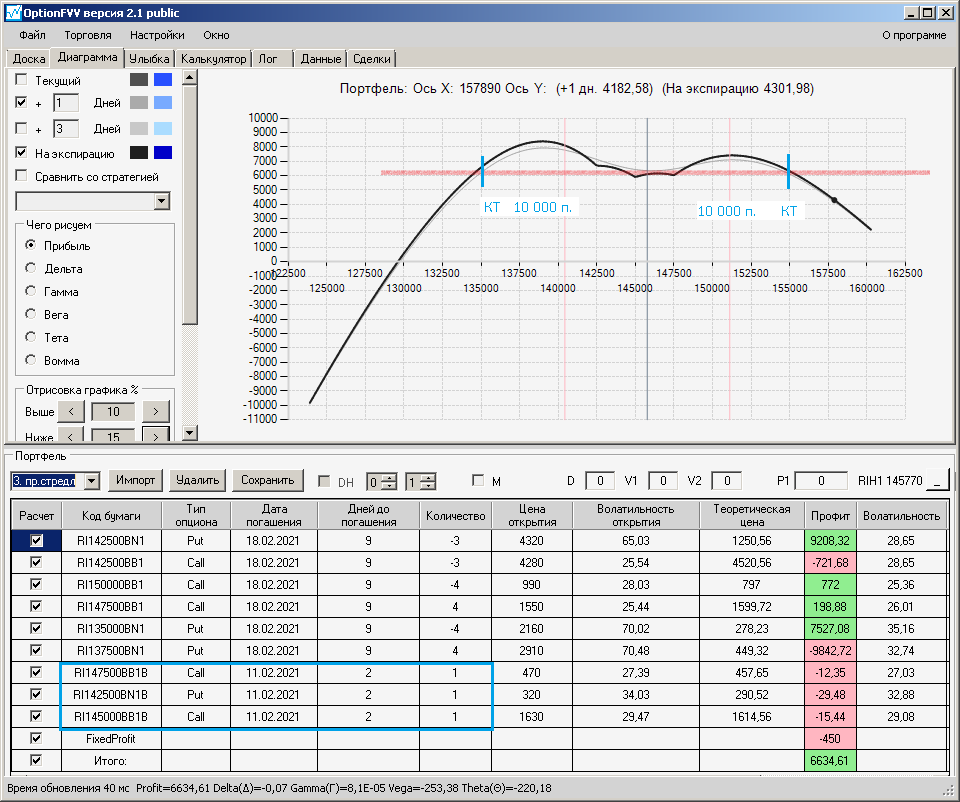
Task: Open the Торговля menu
Action: click(x=88, y=35)
